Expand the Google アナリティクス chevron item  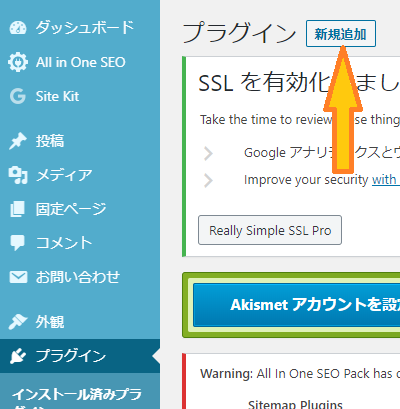pyautogui.click(x=208, y=153)
